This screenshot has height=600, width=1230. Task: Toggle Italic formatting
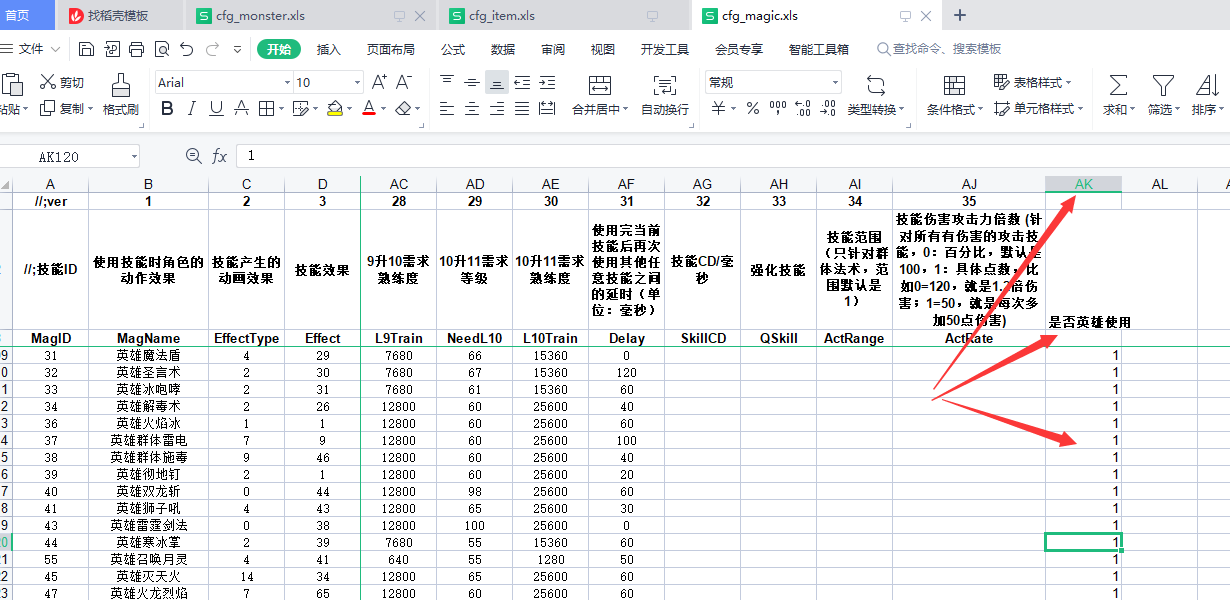pos(191,109)
